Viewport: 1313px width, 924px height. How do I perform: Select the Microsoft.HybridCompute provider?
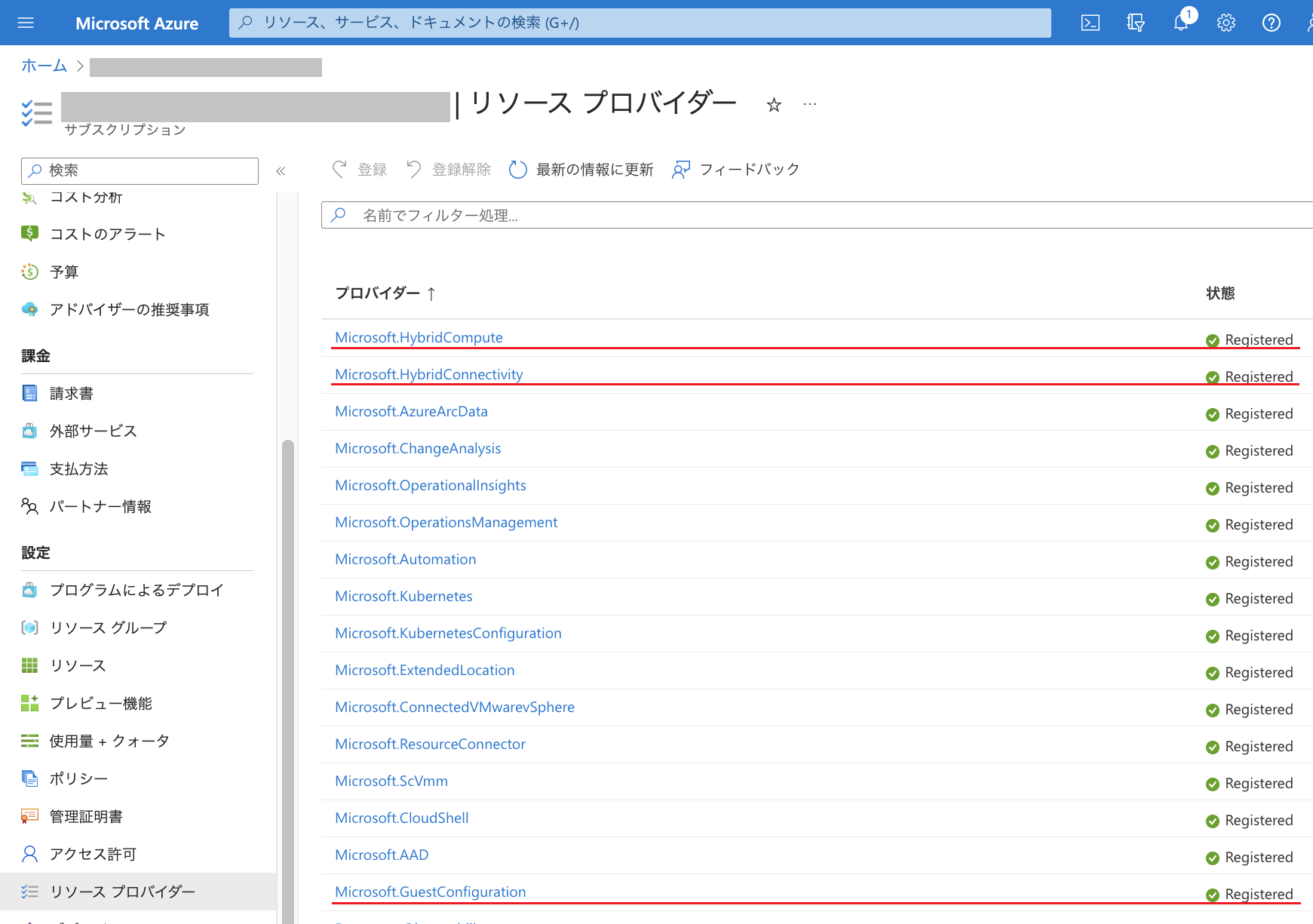click(x=419, y=337)
